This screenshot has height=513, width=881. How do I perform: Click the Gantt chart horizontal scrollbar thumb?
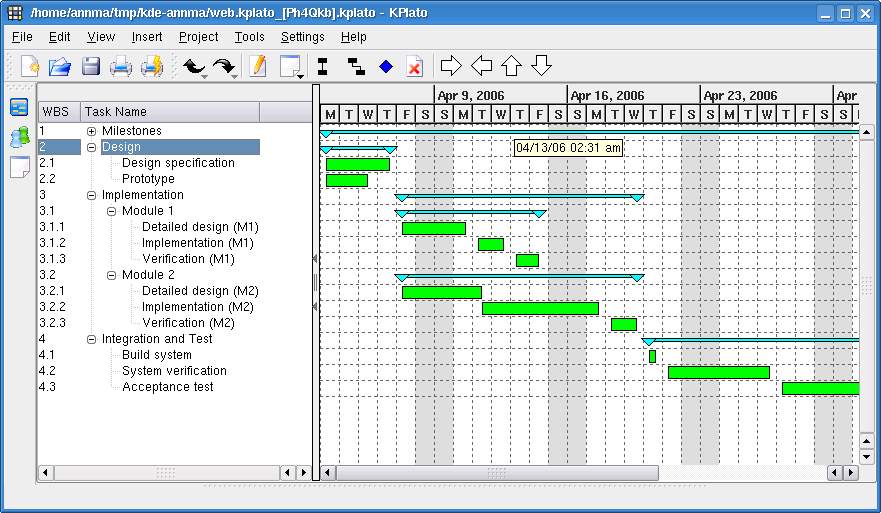click(x=497, y=473)
